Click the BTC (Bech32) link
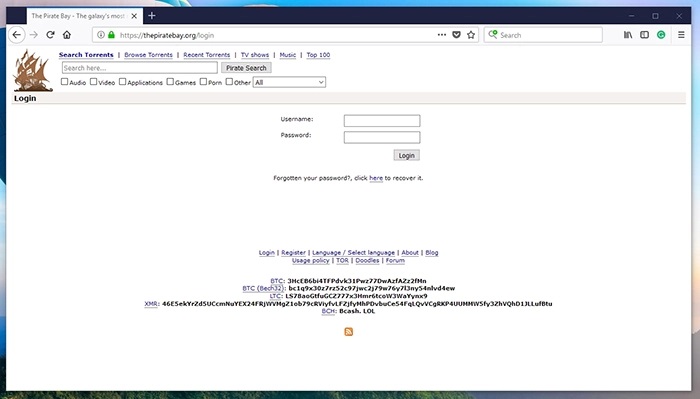Viewport: 700px width, 399px height. pos(263,288)
